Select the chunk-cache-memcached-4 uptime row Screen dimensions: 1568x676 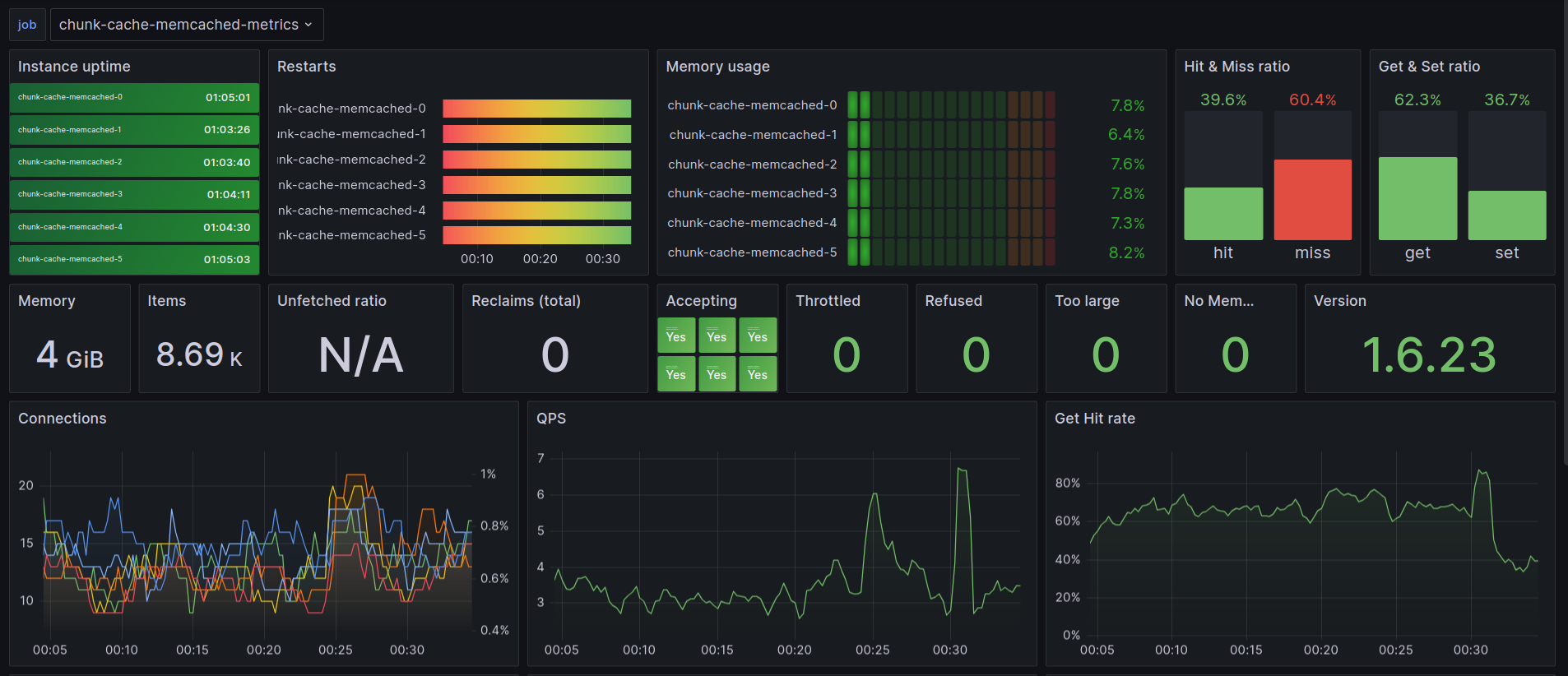coord(134,227)
